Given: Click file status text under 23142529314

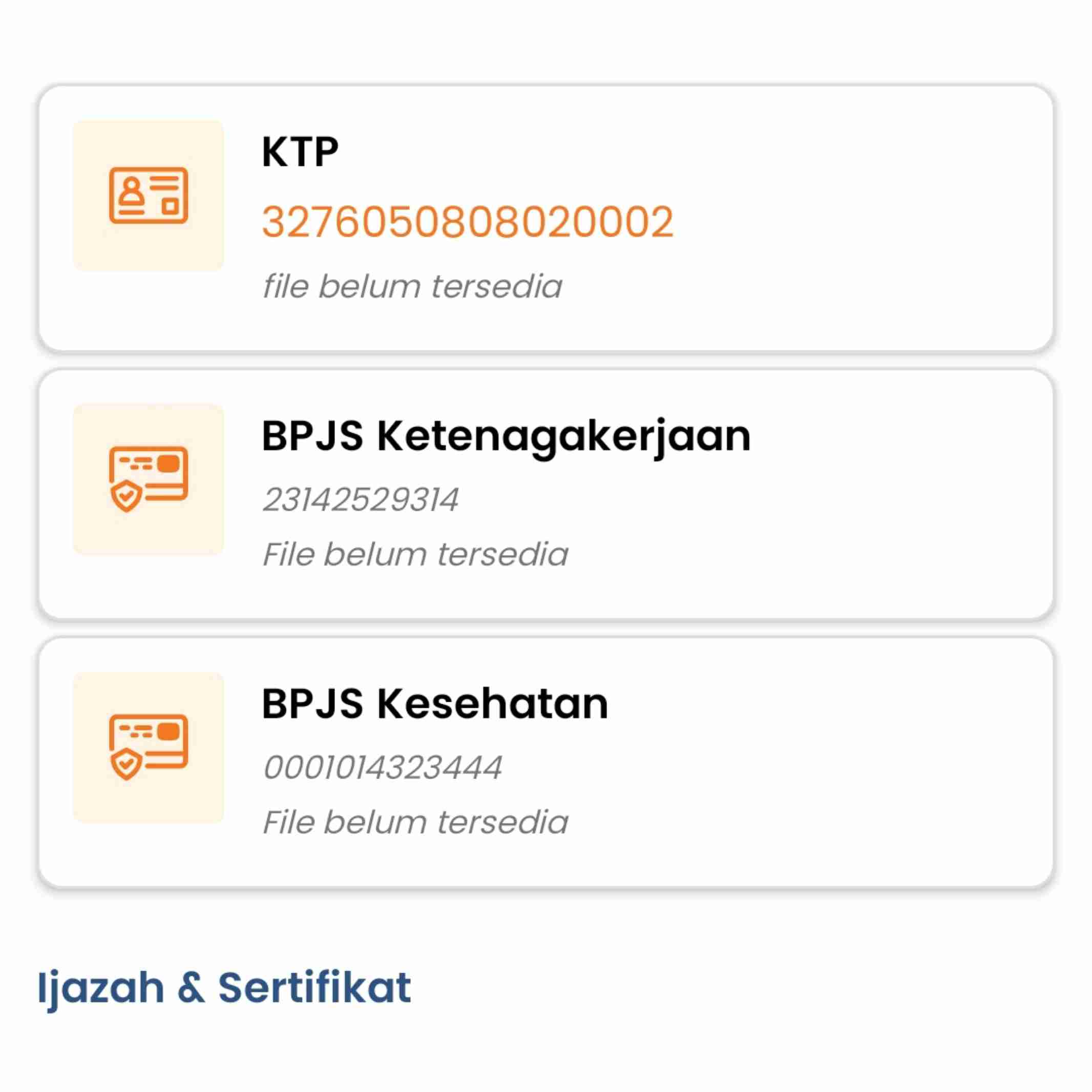Looking at the screenshot, I should (x=415, y=554).
